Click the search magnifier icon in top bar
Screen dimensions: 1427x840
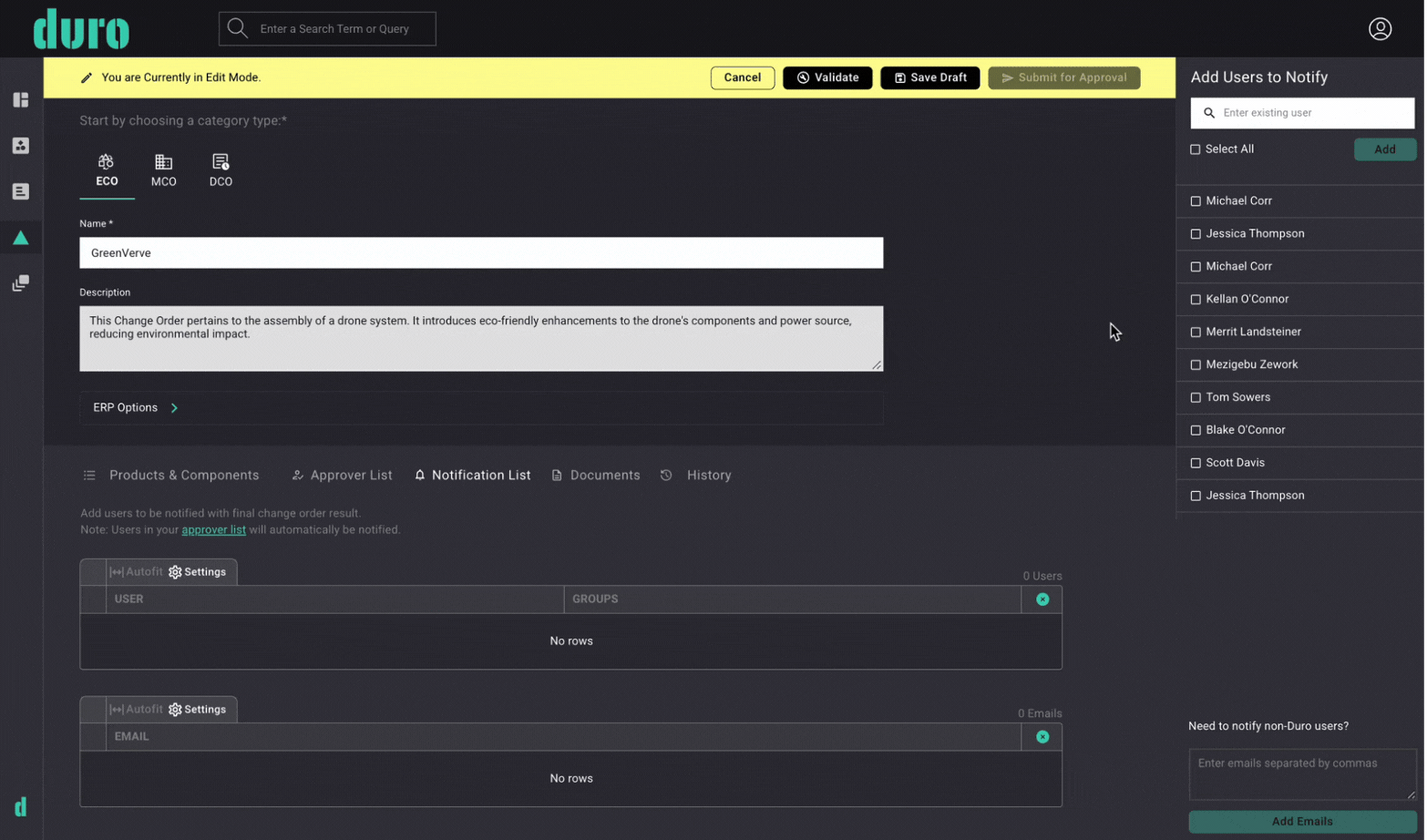pos(238,28)
